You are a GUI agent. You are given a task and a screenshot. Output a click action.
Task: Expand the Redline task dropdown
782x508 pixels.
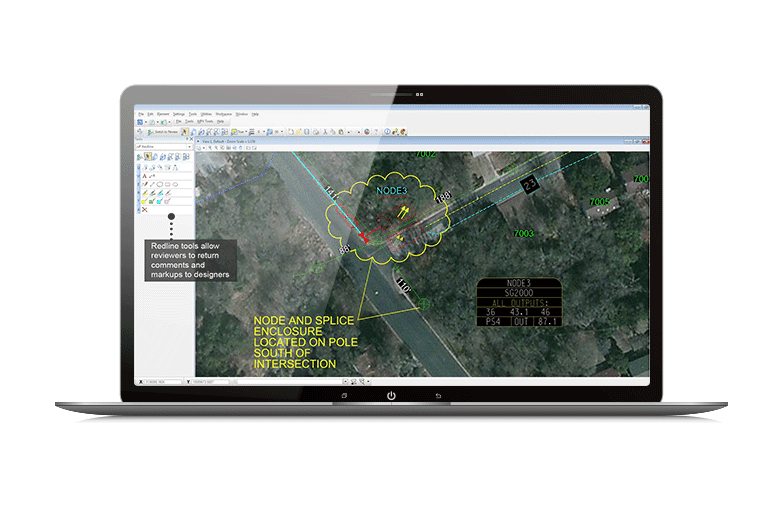(x=190, y=146)
